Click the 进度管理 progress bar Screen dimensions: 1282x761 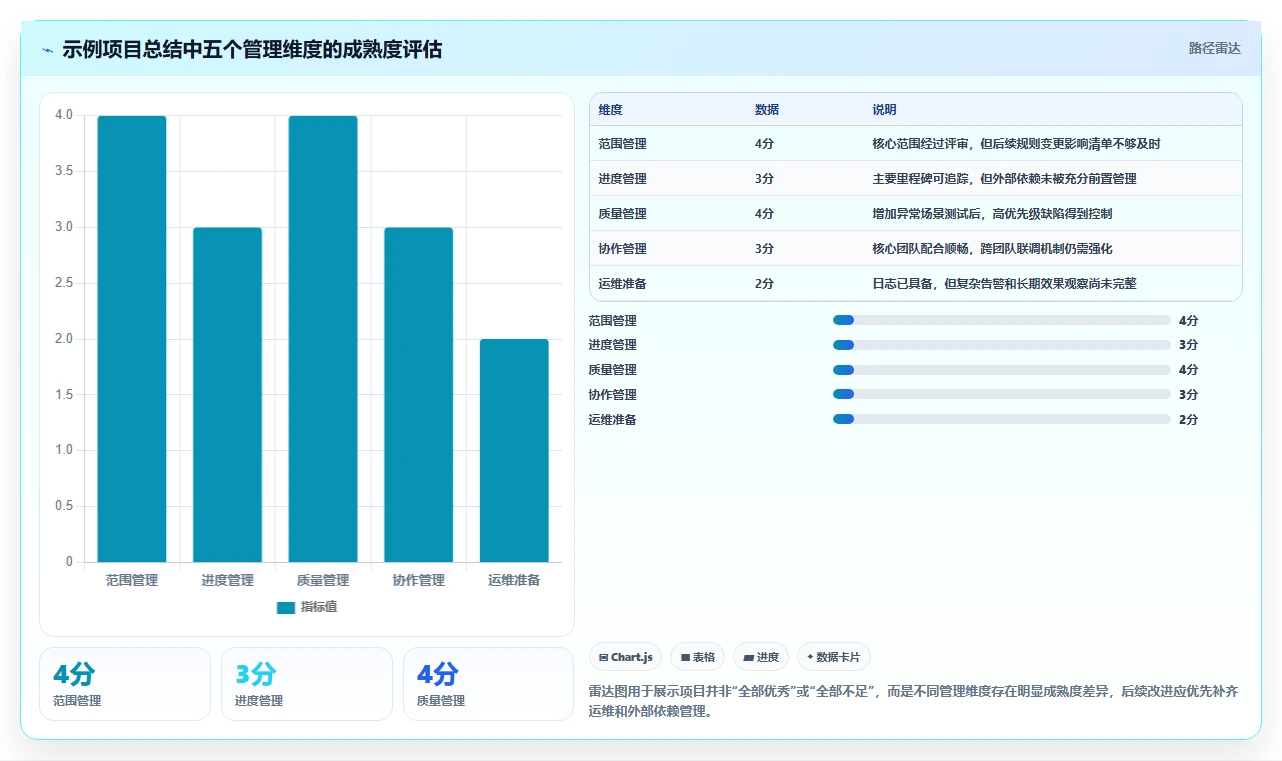[x=1001, y=345]
